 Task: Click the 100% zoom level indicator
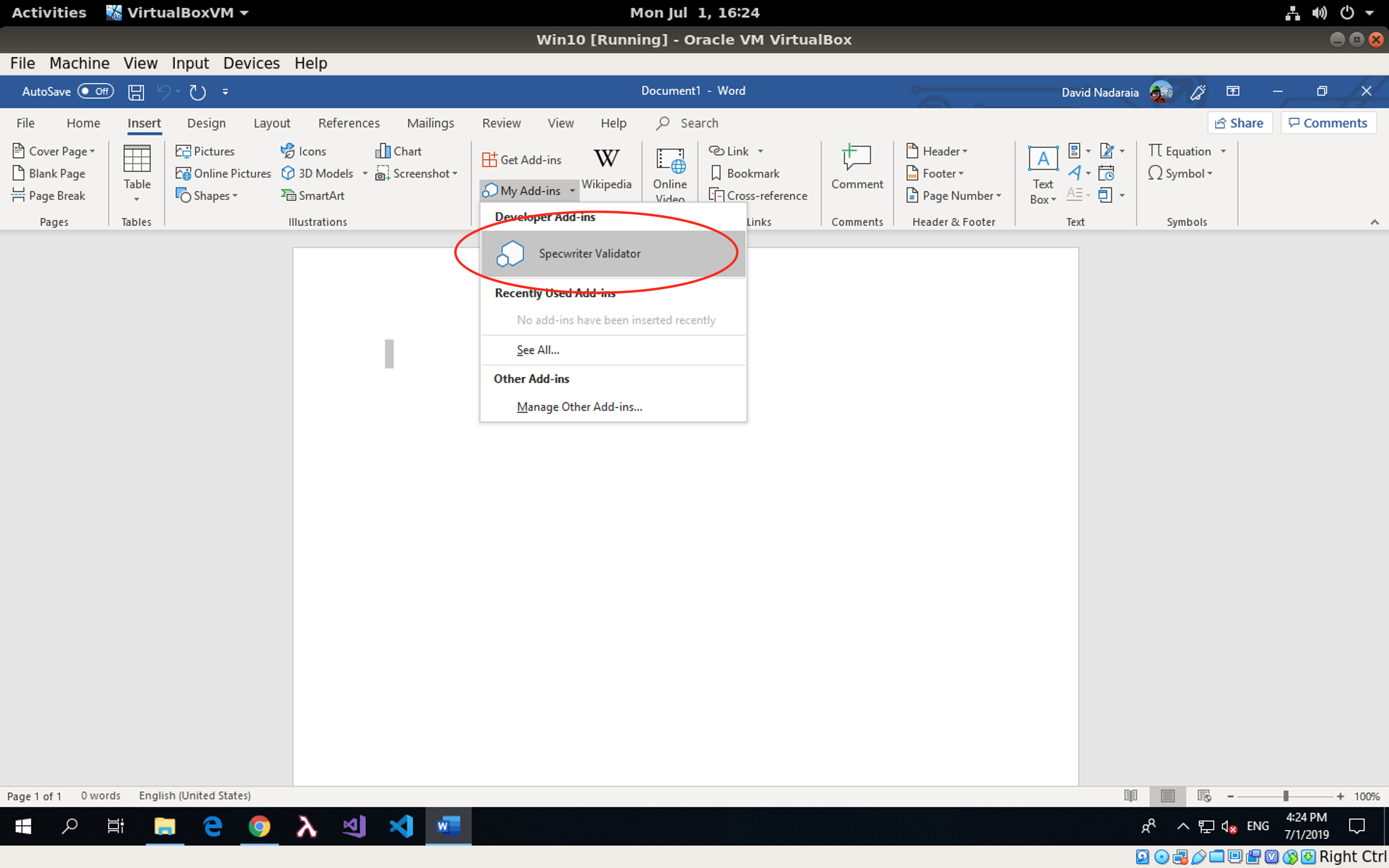pos(1367,796)
